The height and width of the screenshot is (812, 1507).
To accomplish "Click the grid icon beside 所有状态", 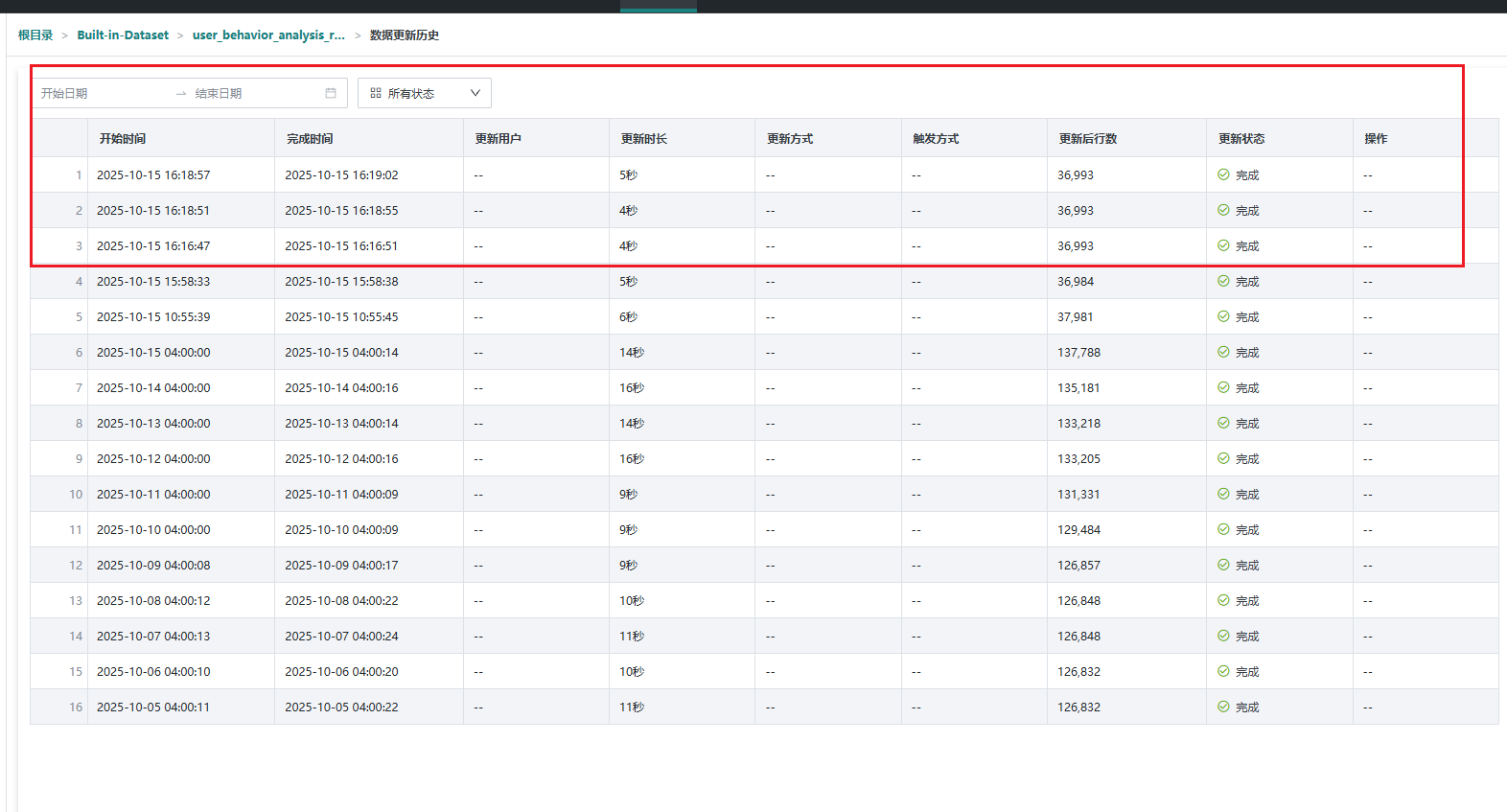I will [x=376, y=93].
